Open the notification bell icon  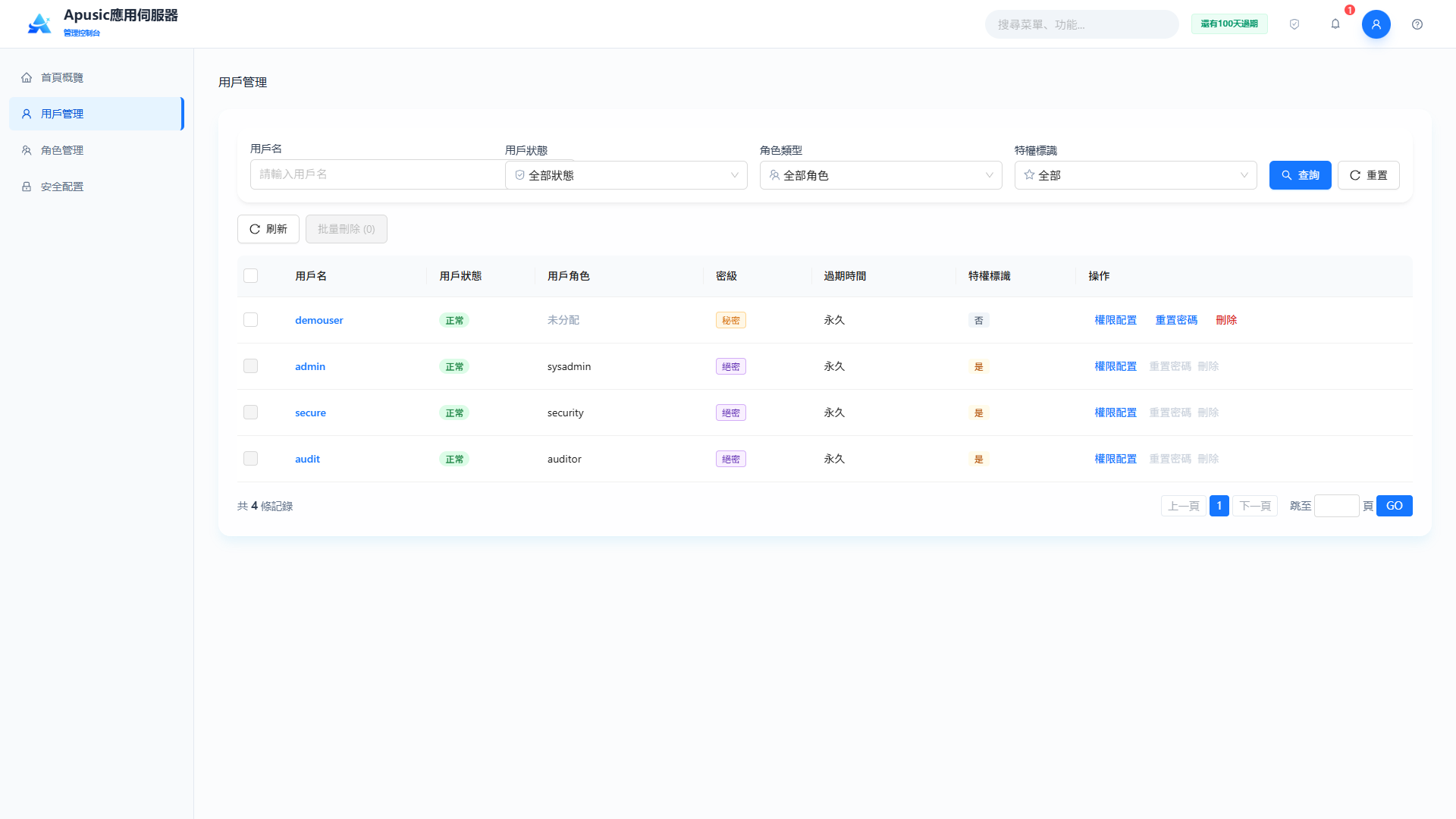1335,24
